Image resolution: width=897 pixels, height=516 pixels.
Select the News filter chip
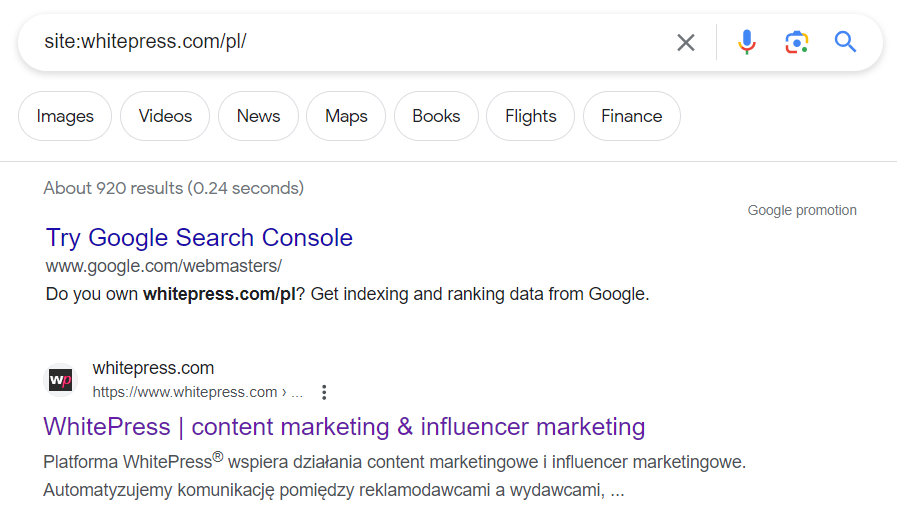[x=259, y=116]
